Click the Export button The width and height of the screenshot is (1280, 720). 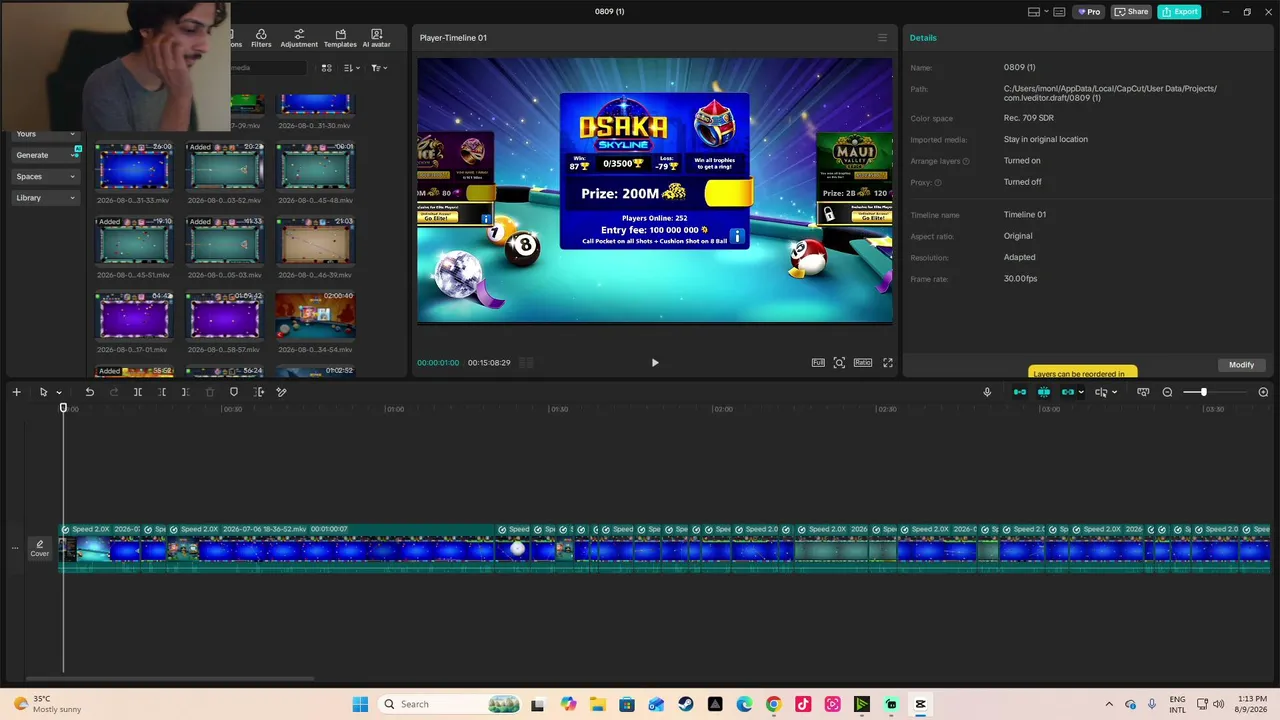1179,12
